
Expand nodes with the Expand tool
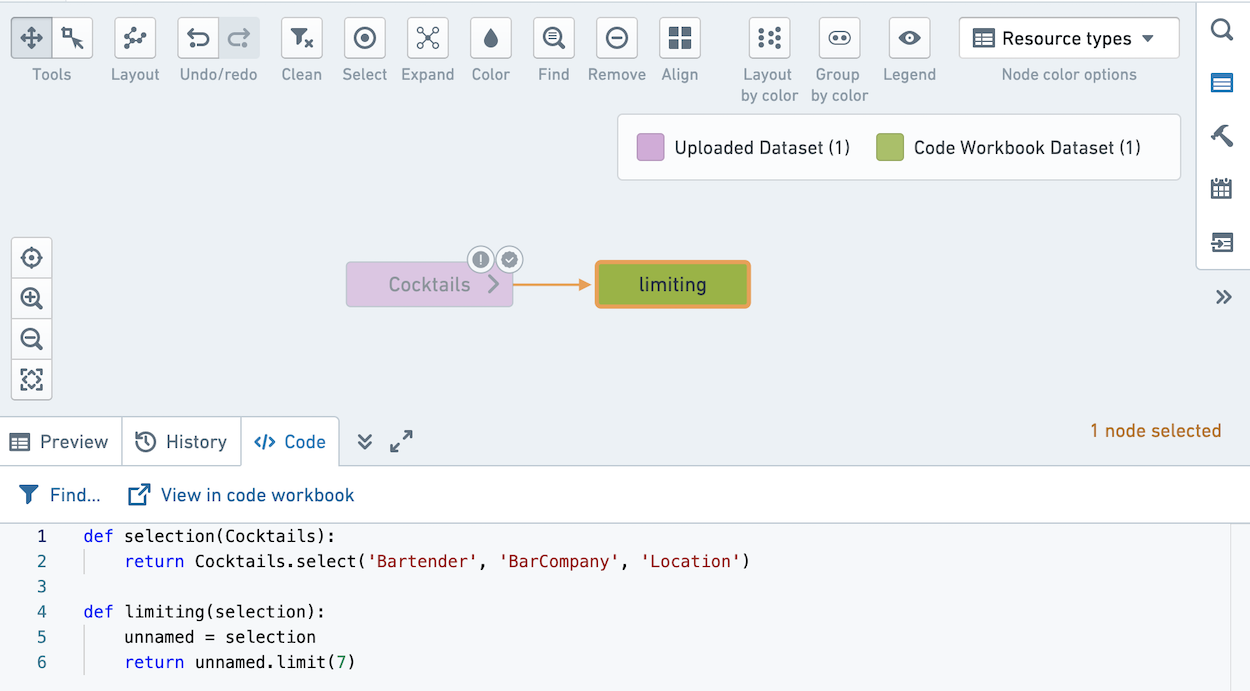coord(428,39)
